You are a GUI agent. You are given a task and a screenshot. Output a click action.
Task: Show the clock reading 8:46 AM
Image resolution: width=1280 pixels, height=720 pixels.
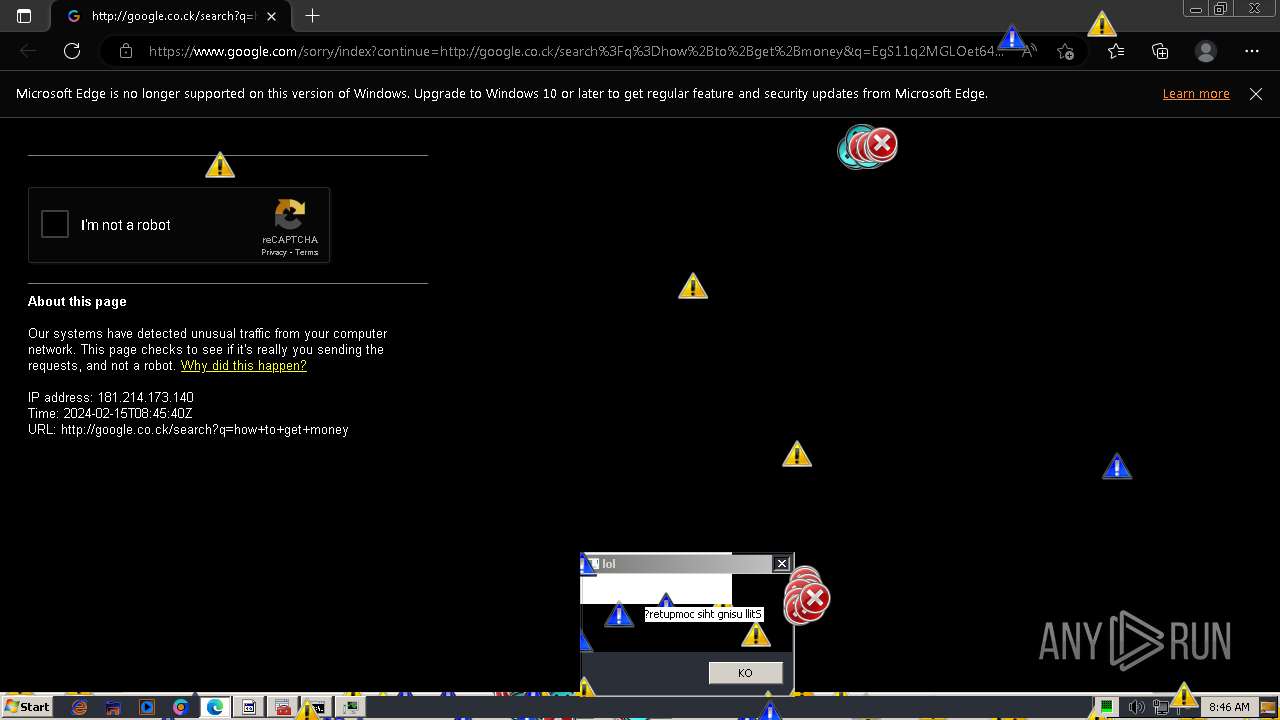point(1229,707)
